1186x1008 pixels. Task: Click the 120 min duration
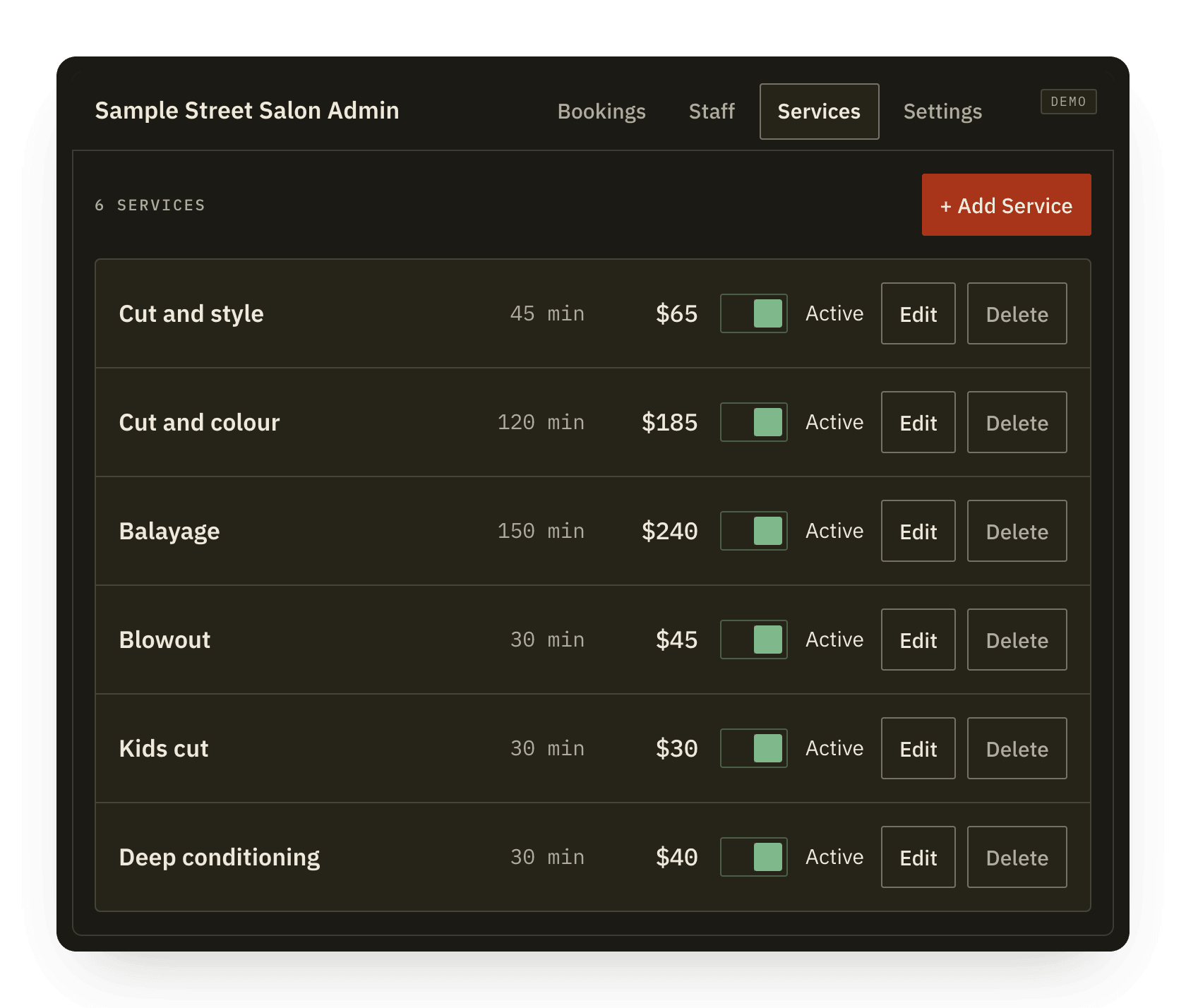click(x=541, y=422)
